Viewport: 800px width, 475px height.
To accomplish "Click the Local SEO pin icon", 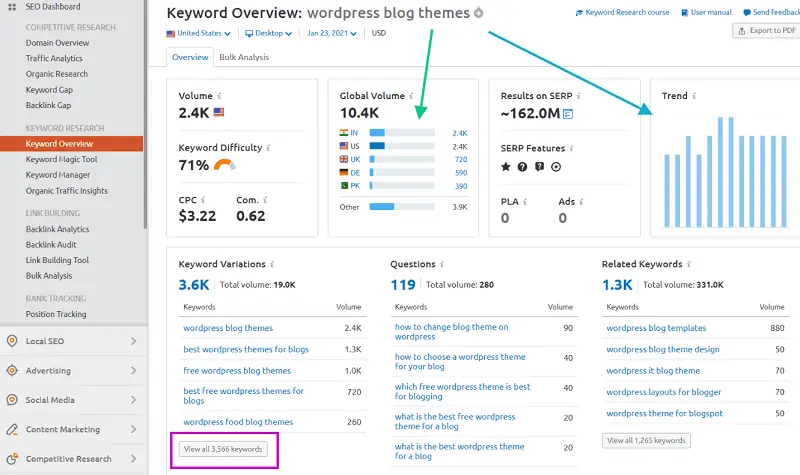I will click(12, 341).
